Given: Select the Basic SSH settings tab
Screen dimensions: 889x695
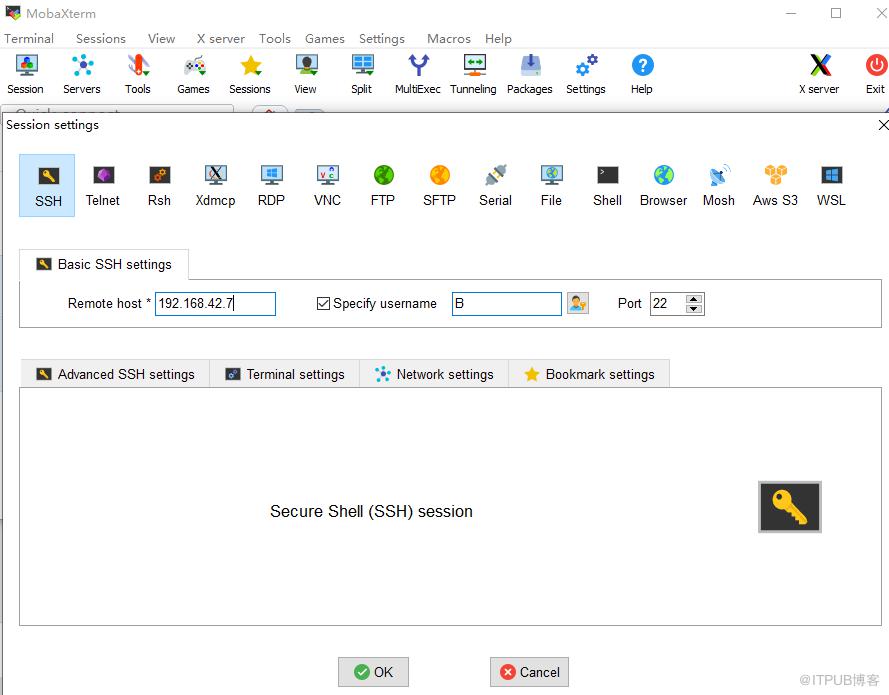Looking at the screenshot, I should point(104,264).
